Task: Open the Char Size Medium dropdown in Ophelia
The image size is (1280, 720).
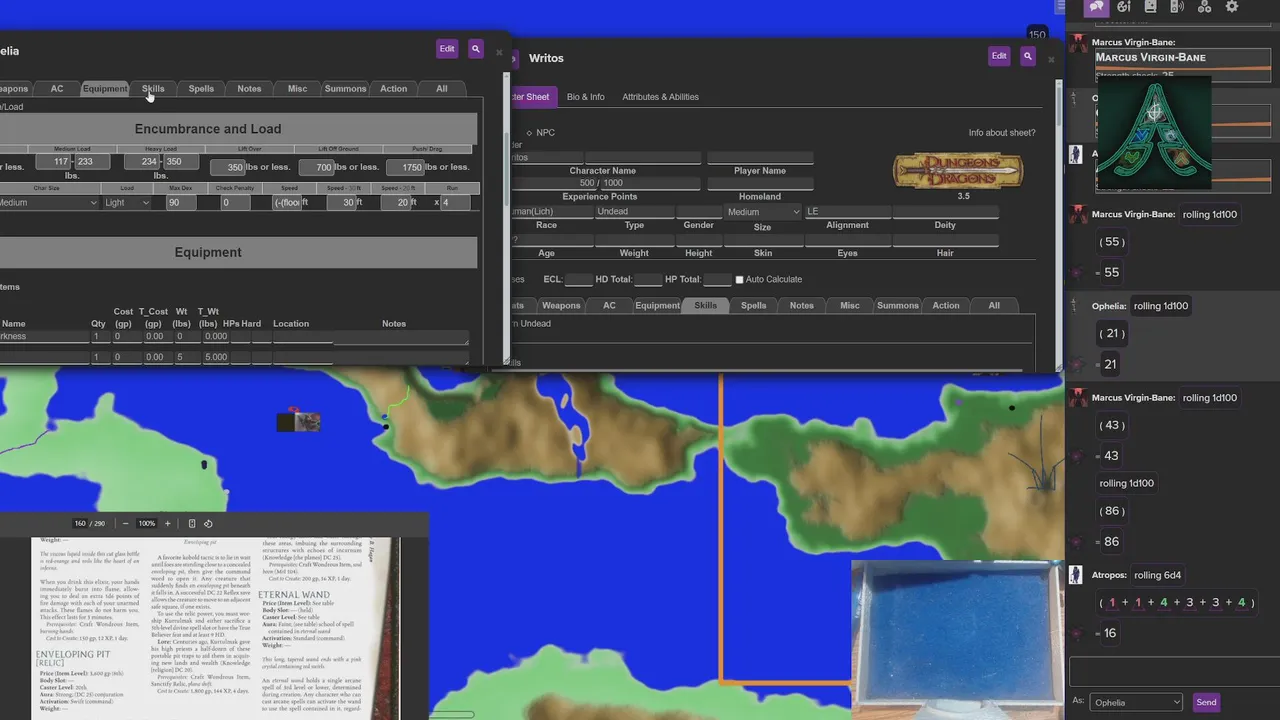Action: click(x=48, y=203)
